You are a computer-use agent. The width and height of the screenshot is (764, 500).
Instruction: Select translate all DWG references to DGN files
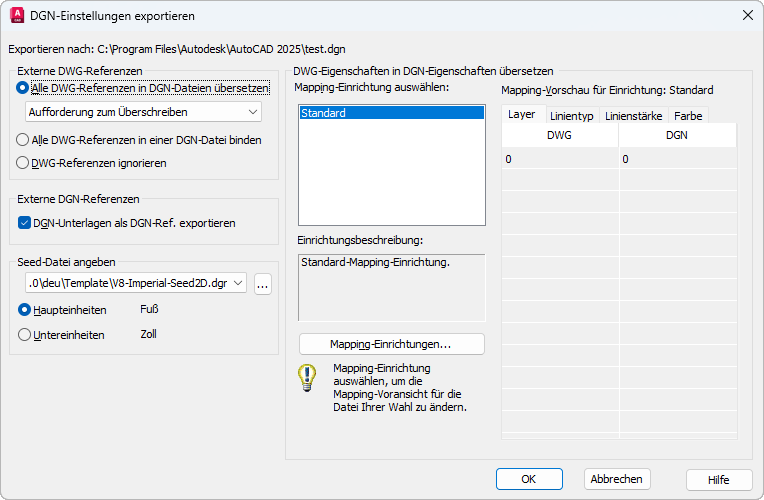pos(24,88)
